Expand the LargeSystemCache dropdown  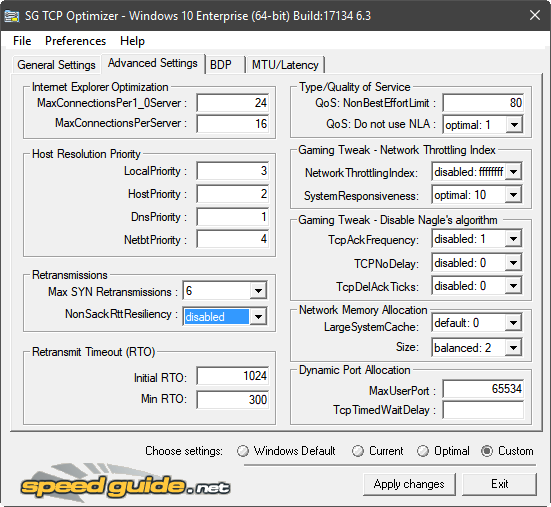(x=513, y=323)
